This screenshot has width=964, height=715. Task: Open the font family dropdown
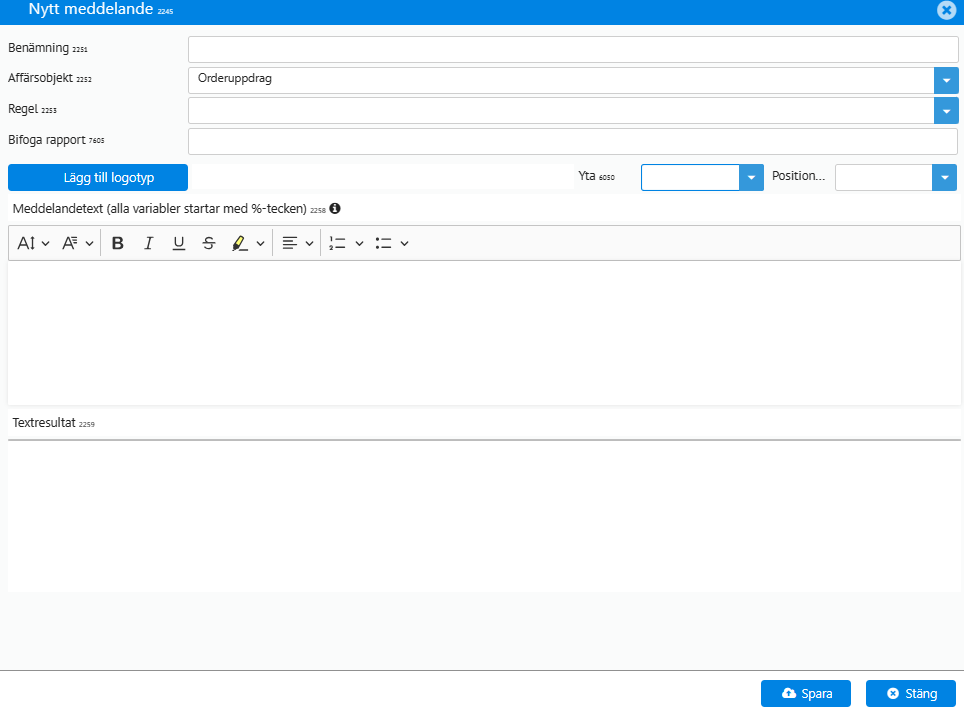click(x=77, y=243)
